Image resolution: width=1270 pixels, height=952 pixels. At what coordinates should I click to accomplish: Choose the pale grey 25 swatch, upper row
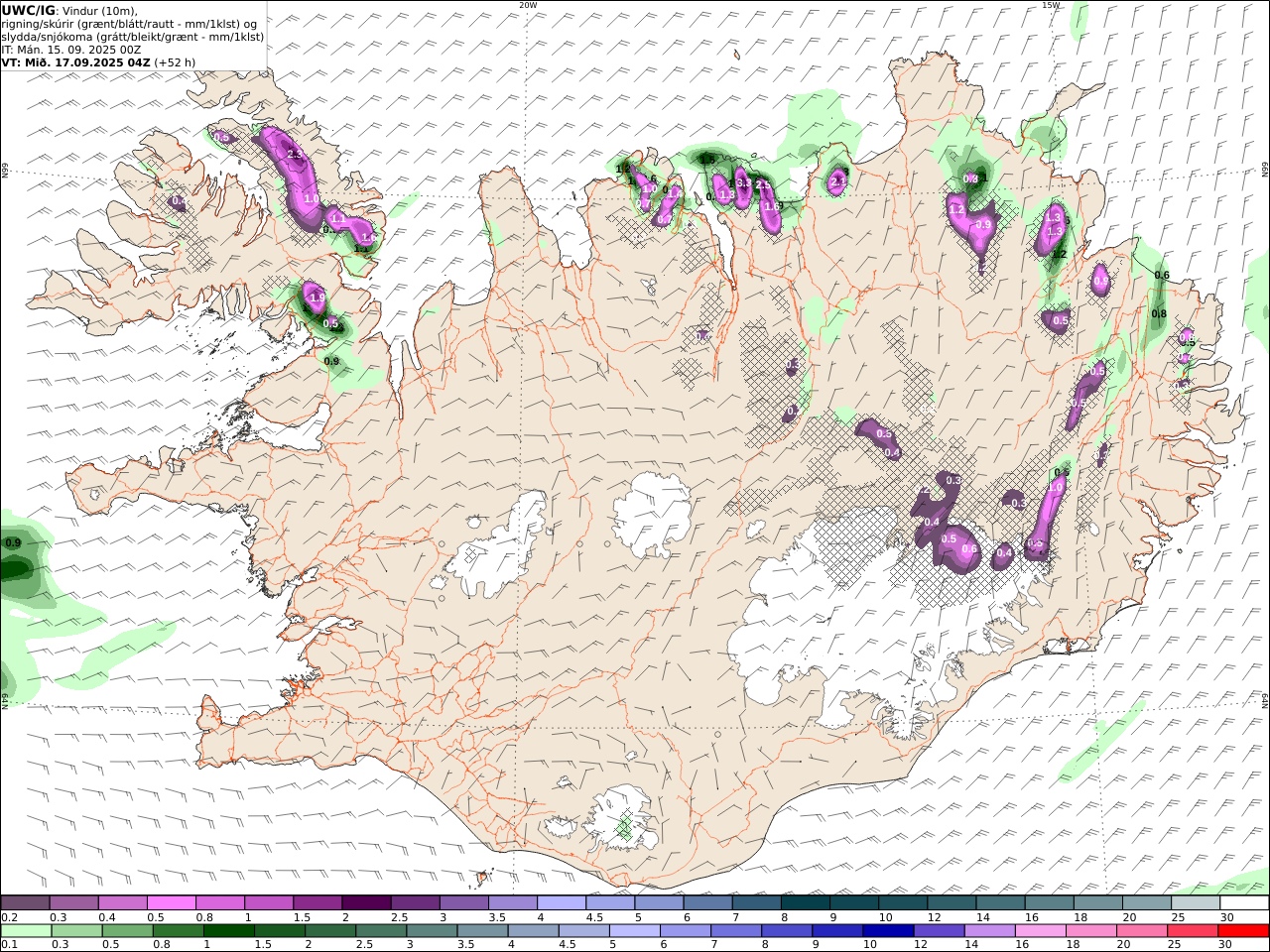point(1195,903)
